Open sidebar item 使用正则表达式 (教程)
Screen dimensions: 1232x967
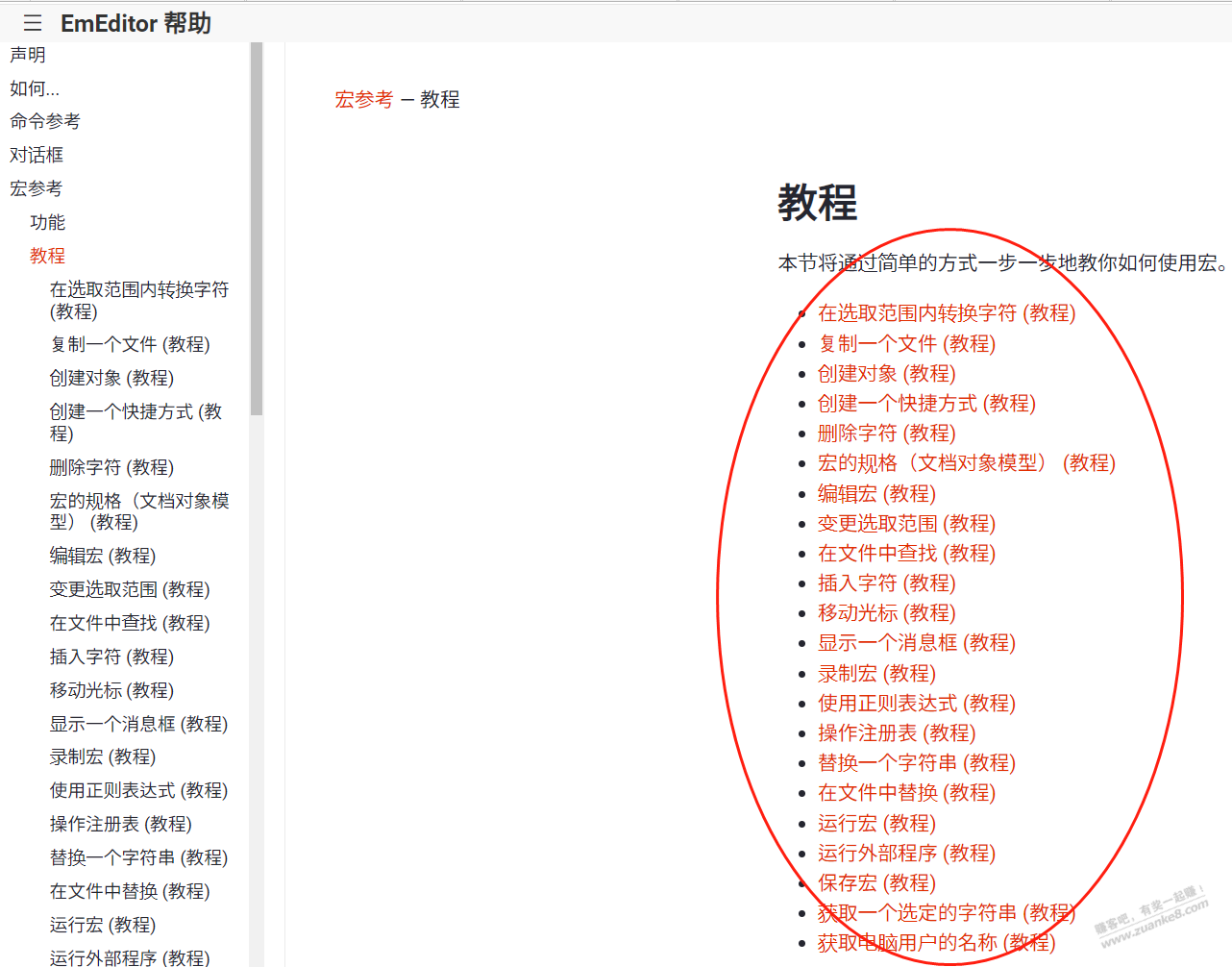pos(138,790)
